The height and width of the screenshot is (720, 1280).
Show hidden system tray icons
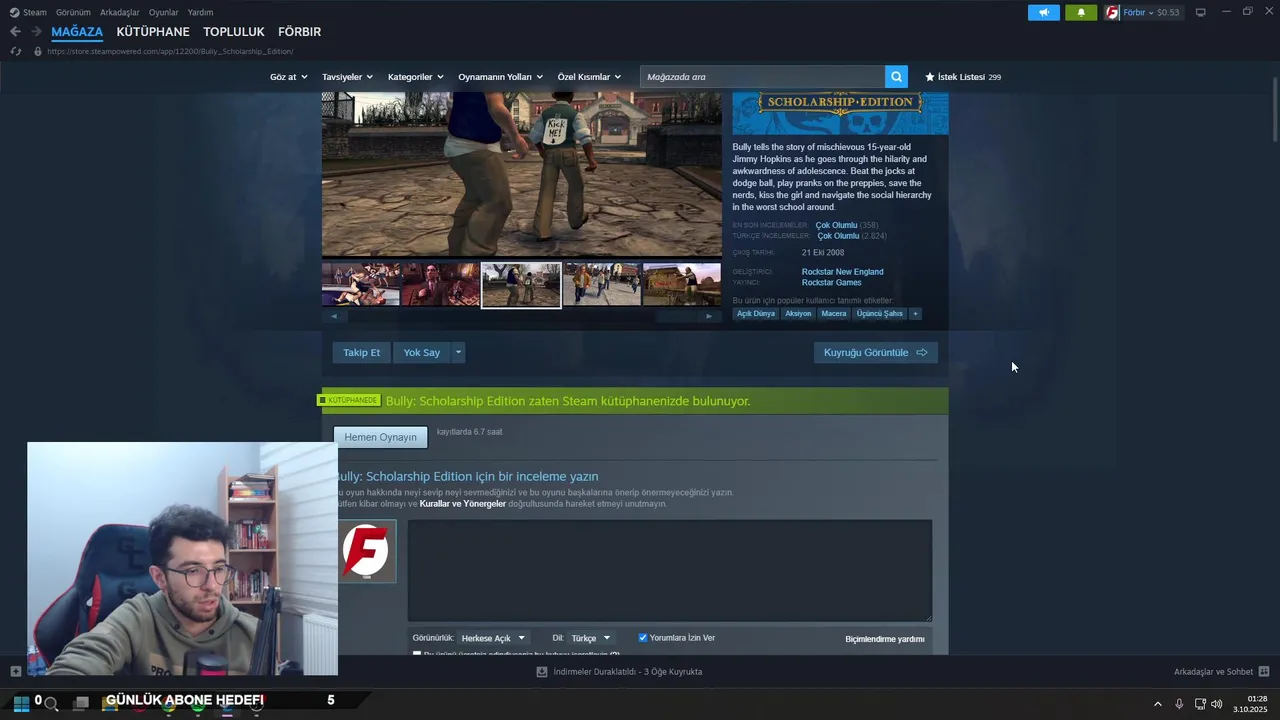tap(1158, 704)
